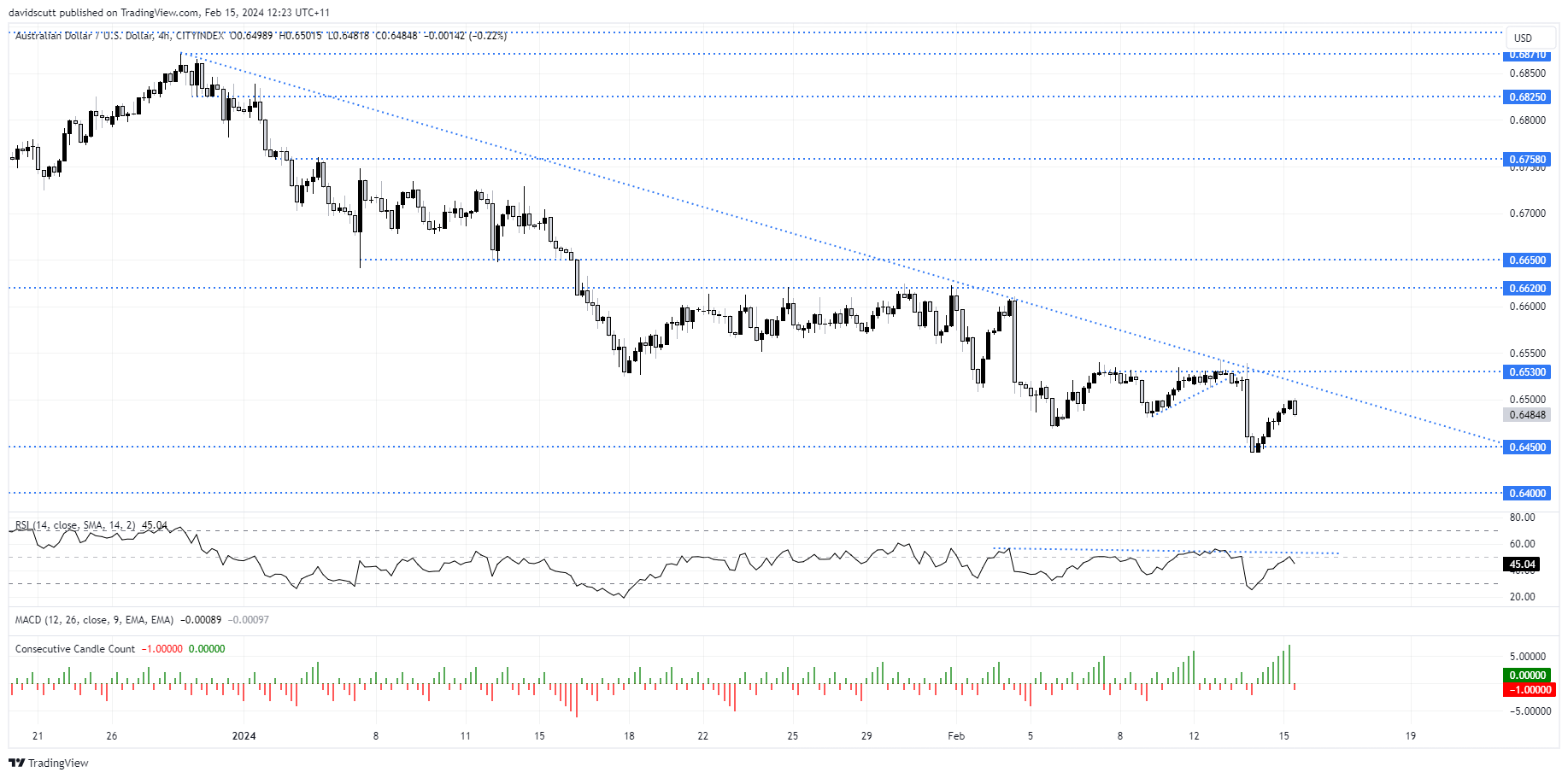The height and width of the screenshot is (778, 1568).
Task: Click the green 0.00000 candle count label
Action: tap(1527, 676)
